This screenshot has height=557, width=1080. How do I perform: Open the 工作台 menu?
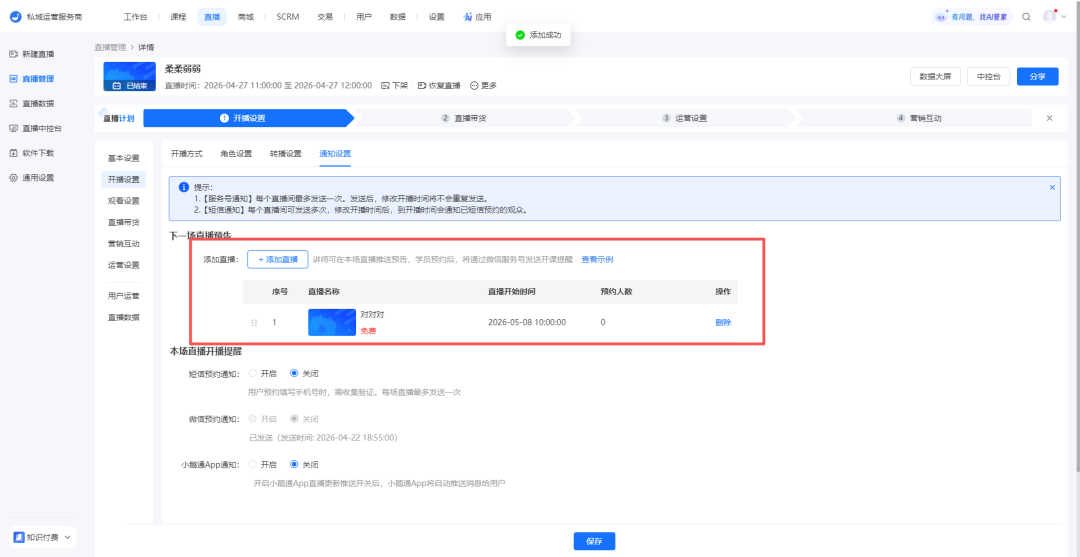coord(135,17)
